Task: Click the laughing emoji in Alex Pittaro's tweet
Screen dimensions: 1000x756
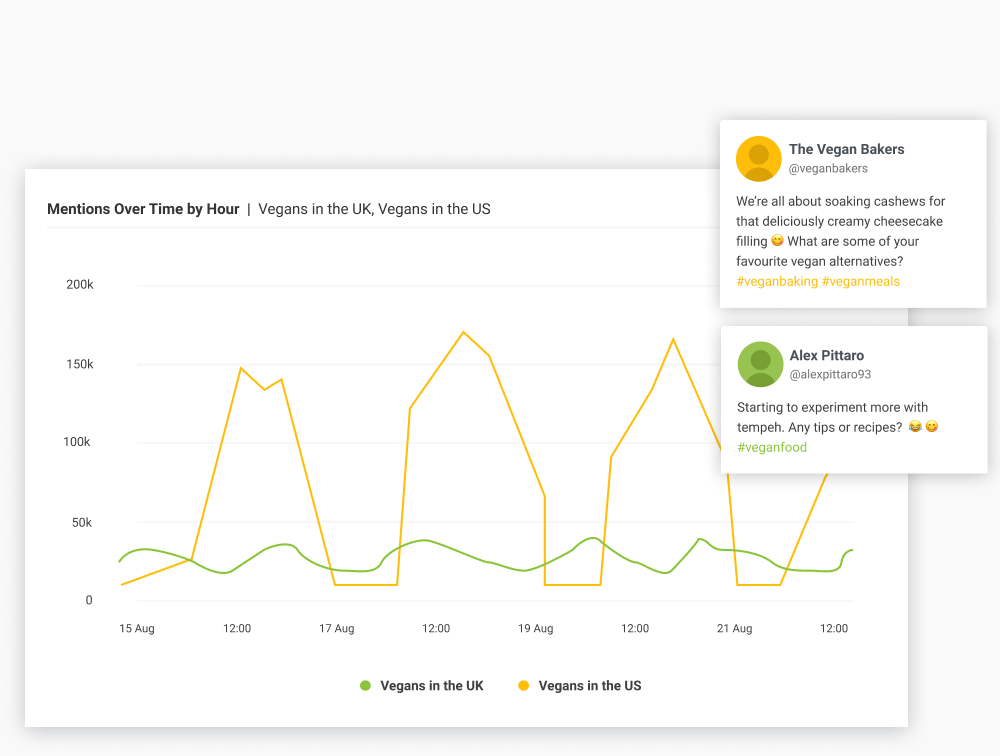Action: 914,428
